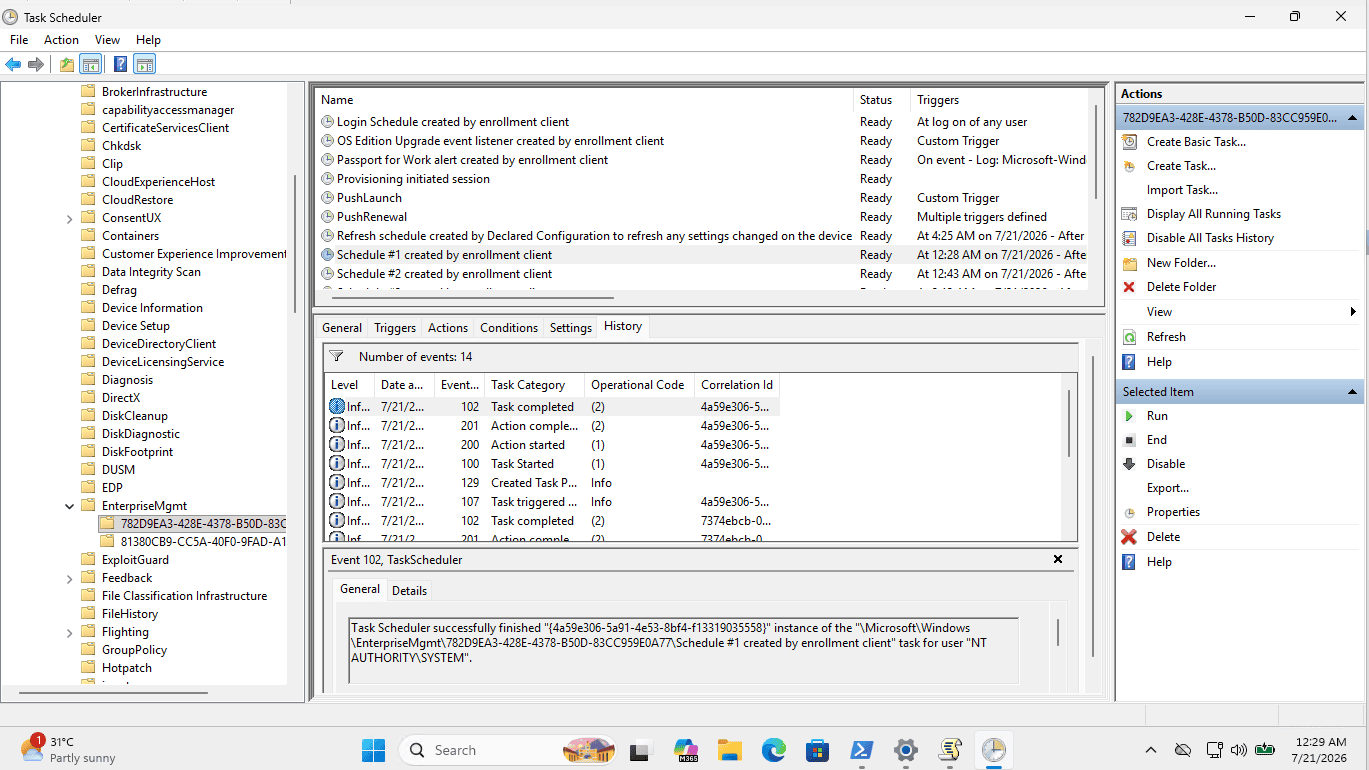Click the New Folder action icon

[1129, 263]
